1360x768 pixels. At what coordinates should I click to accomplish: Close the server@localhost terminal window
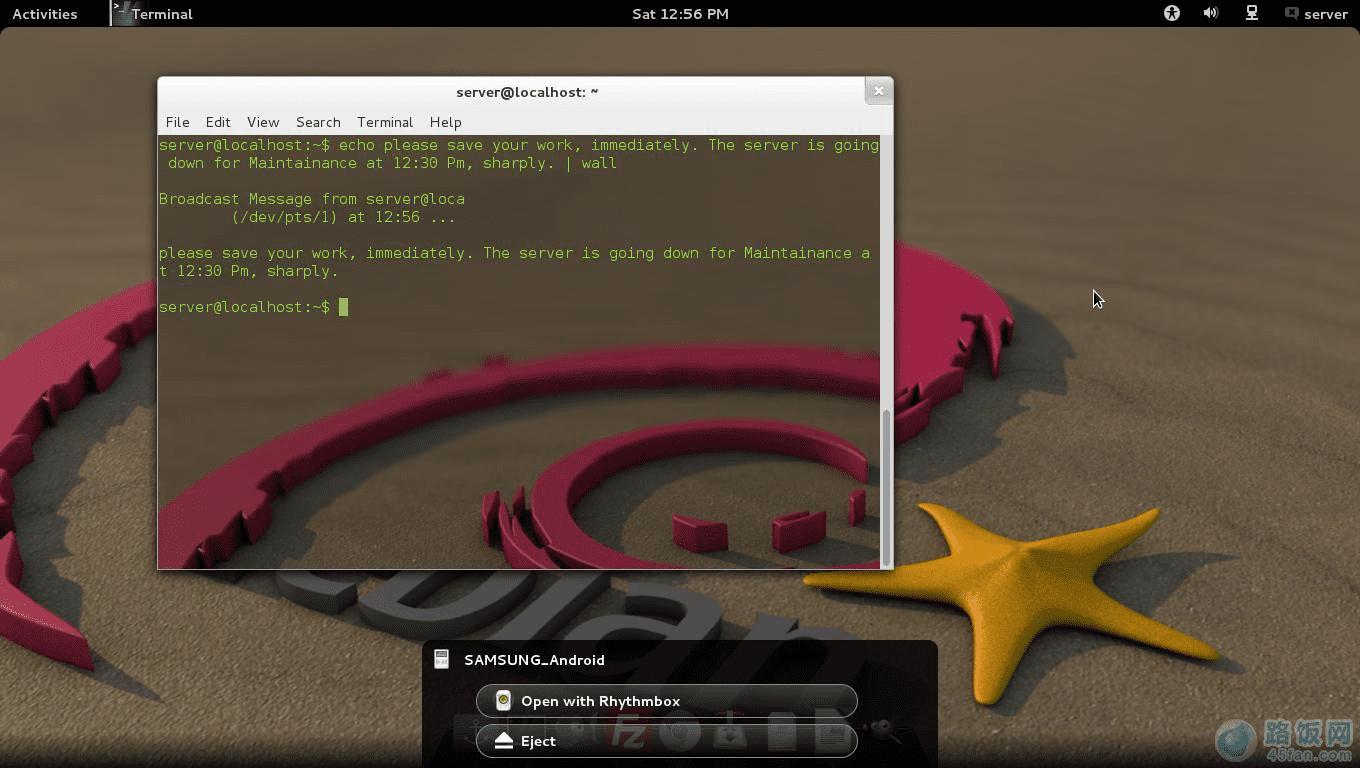[x=879, y=91]
